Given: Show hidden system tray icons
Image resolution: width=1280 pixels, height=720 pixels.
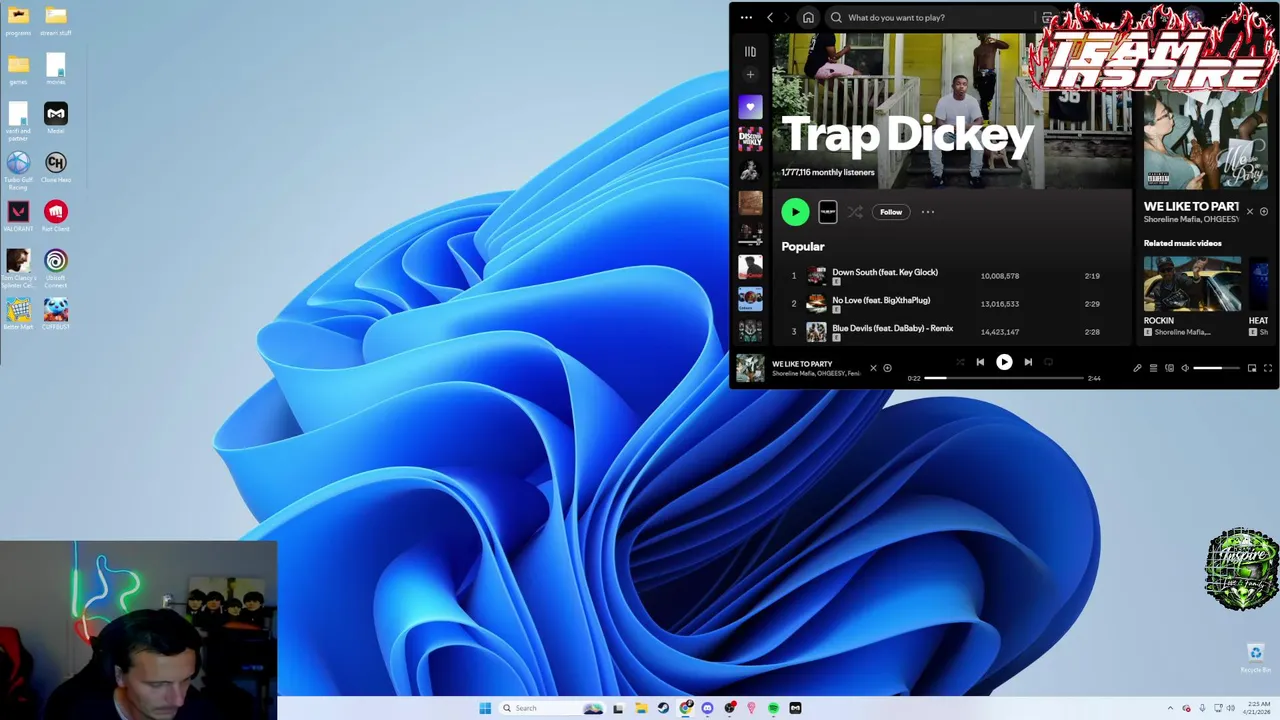Looking at the screenshot, I should (1171, 708).
